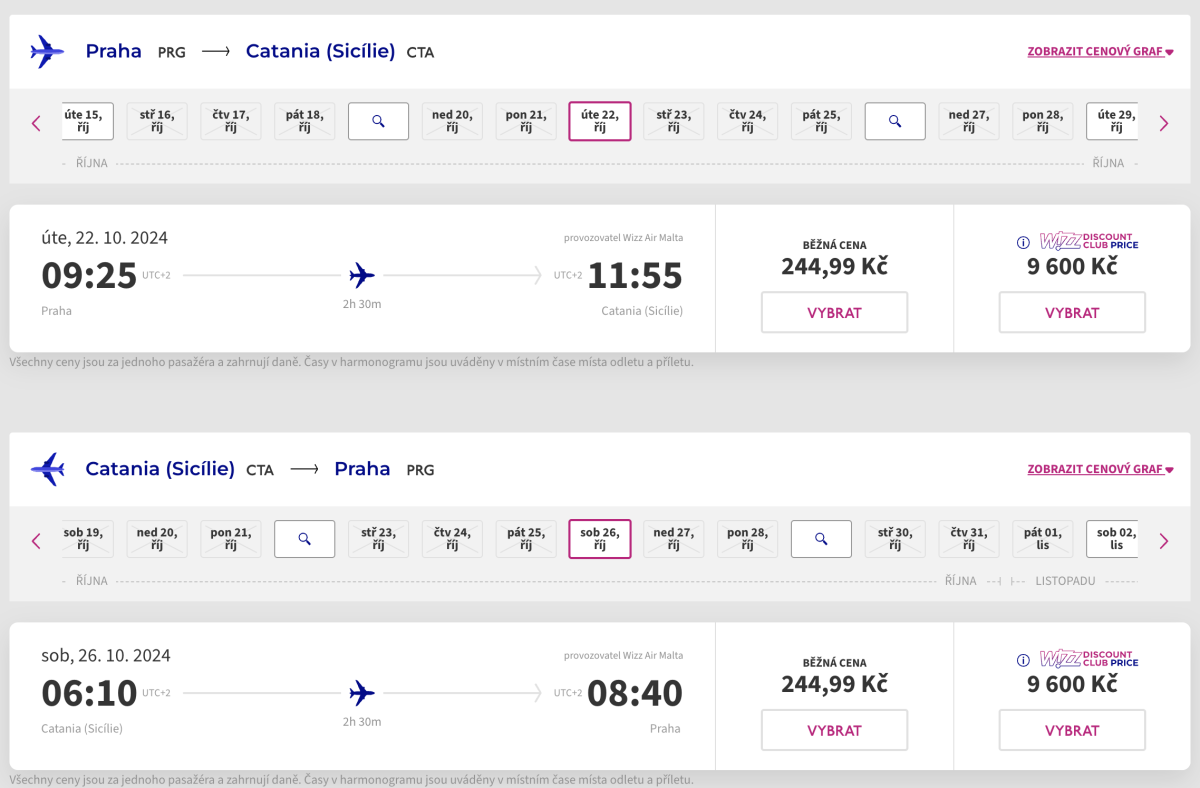Click search icon after pát 25 in outbound row
The width and height of the screenshot is (1200, 788).
click(x=895, y=121)
